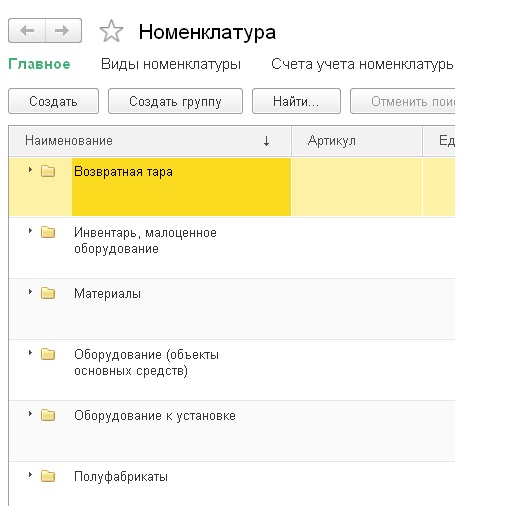Image resolution: width=522 pixels, height=520 pixels.
Task: Click the Ед column header
Action: [x=439, y=141]
